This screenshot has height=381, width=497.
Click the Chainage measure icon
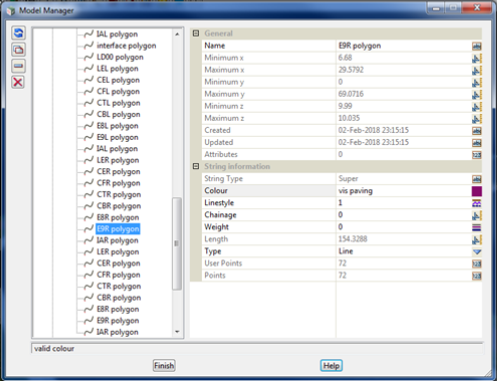point(477,215)
